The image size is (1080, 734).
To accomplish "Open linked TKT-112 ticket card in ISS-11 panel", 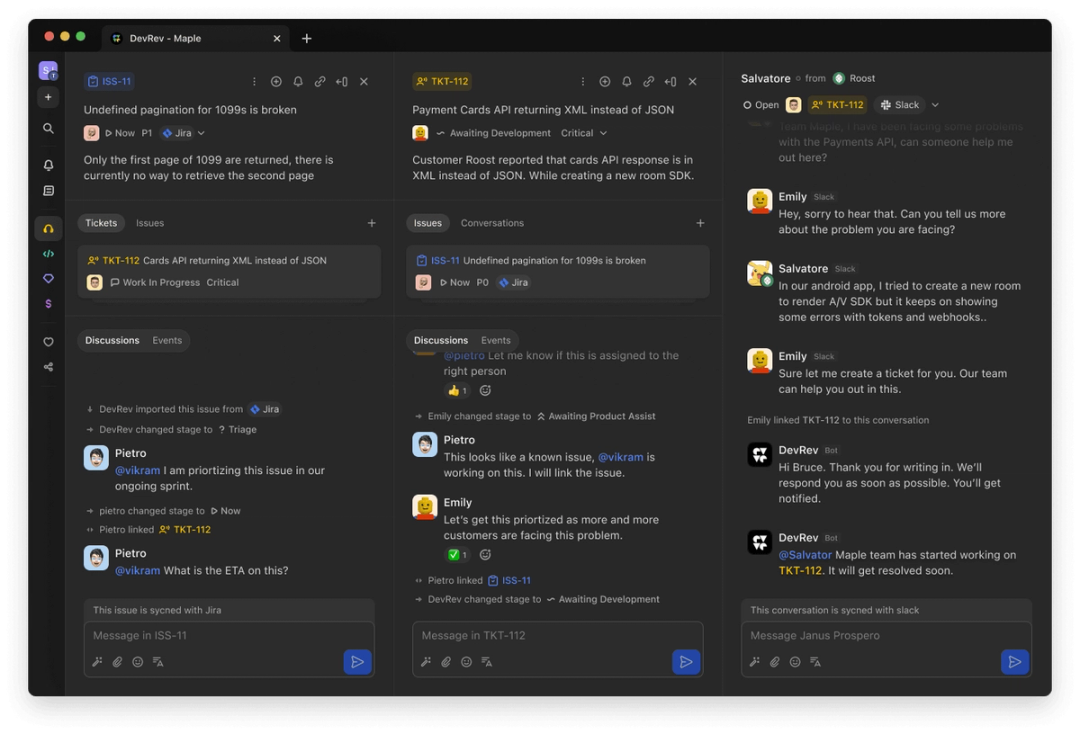I will (229, 272).
